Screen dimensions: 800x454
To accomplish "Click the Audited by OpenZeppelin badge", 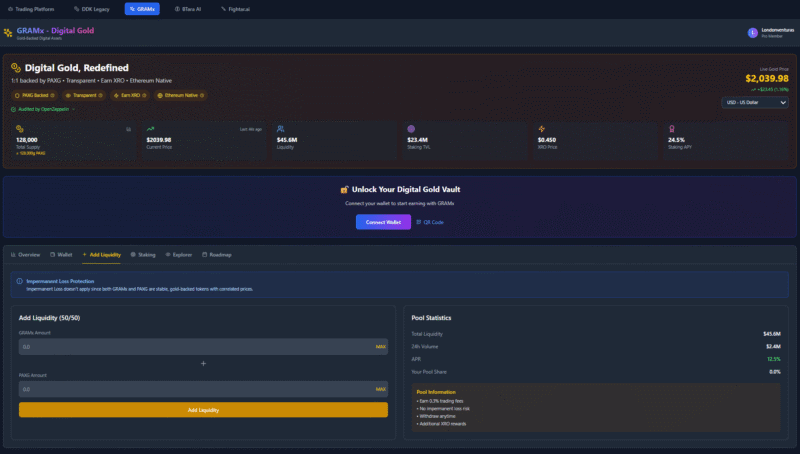I will [x=45, y=109].
